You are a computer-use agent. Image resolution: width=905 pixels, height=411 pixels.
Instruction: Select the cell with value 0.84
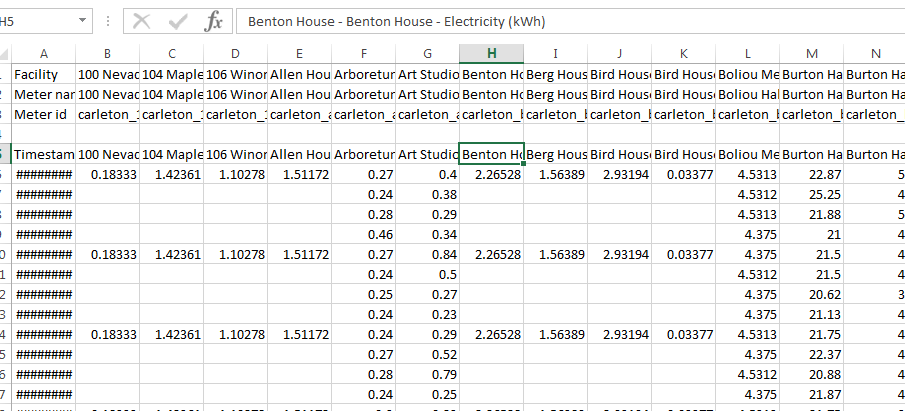(x=427, y=254)
